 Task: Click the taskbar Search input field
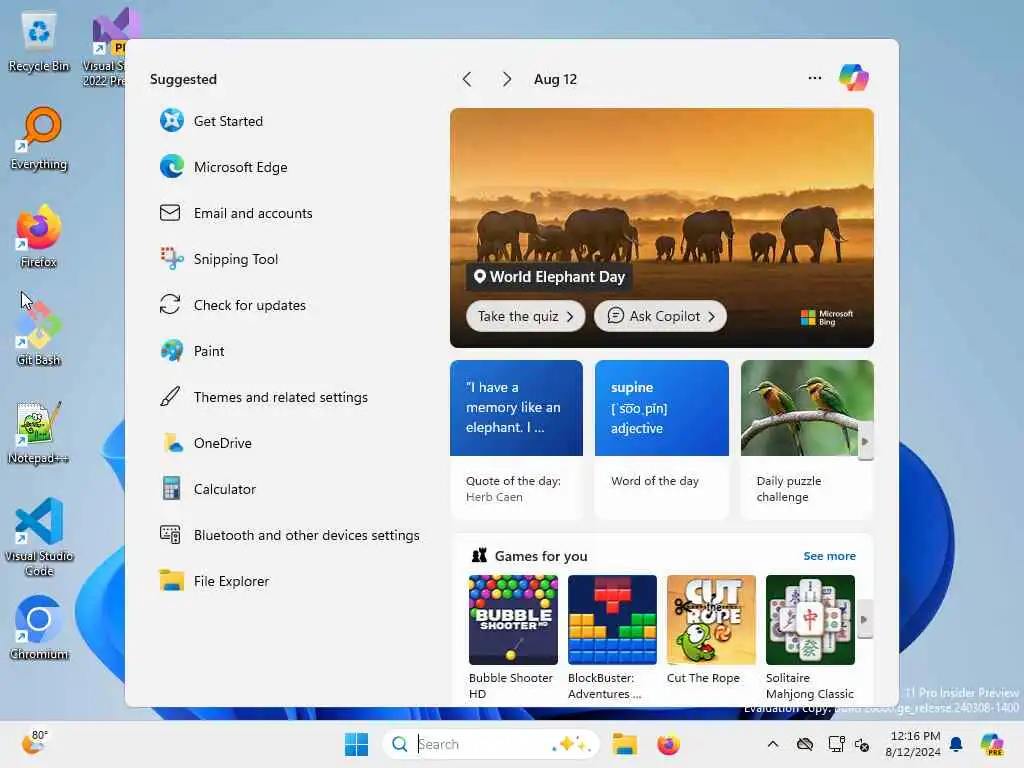(490, 744)
